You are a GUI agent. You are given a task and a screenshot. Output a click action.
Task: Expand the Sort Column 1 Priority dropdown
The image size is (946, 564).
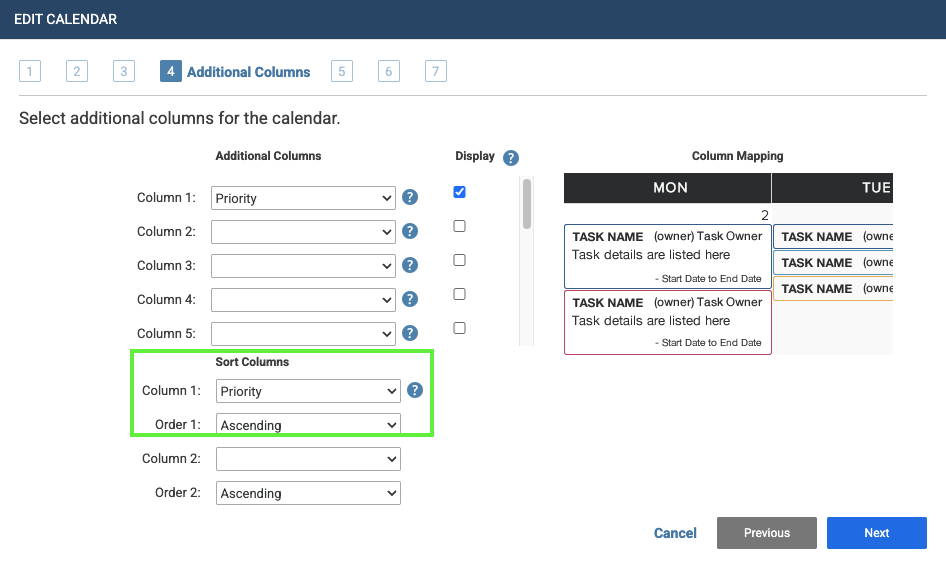tap(308, 391)
